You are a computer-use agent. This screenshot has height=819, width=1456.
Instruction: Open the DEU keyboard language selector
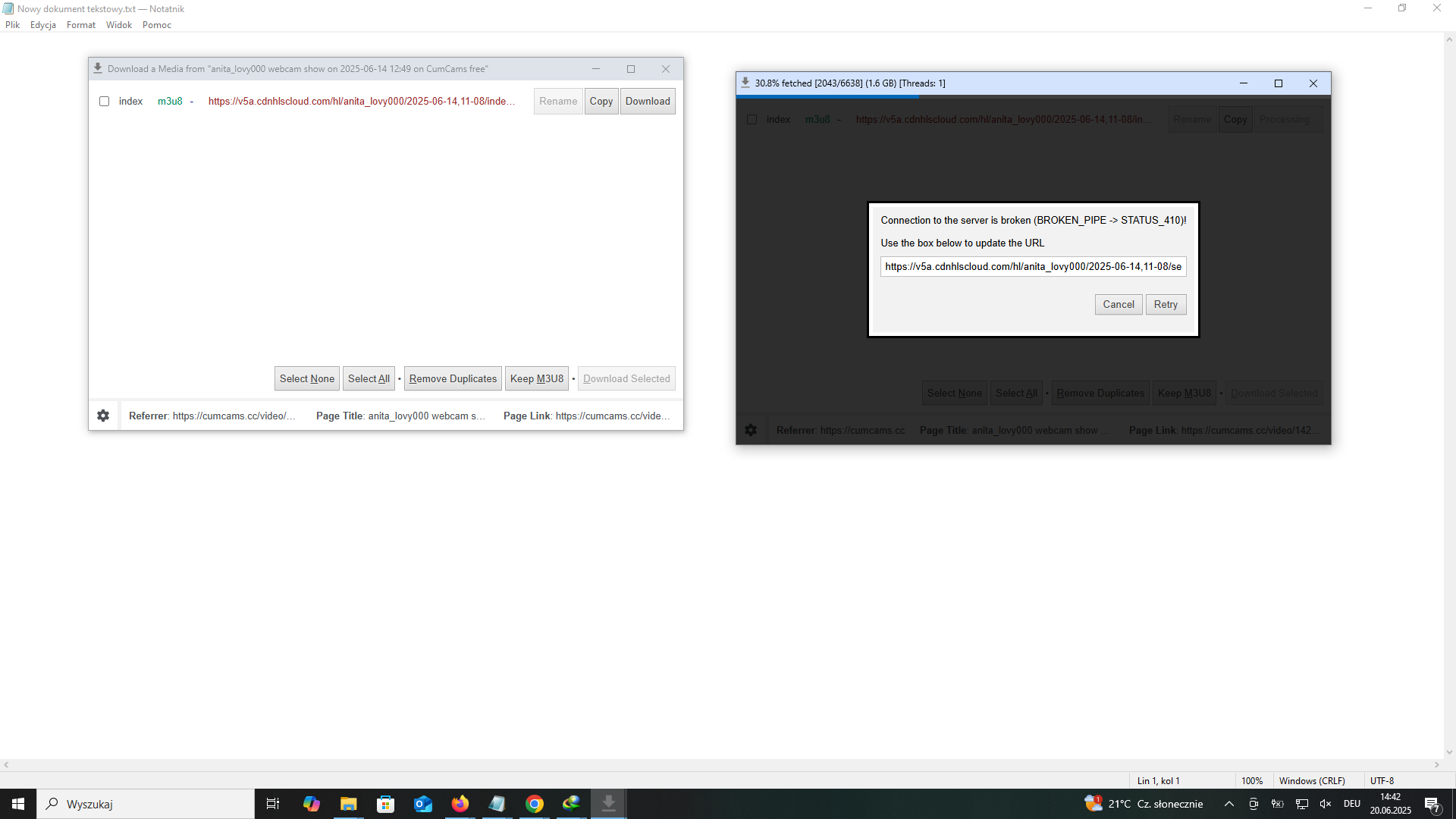click(x=1351, y=804)
